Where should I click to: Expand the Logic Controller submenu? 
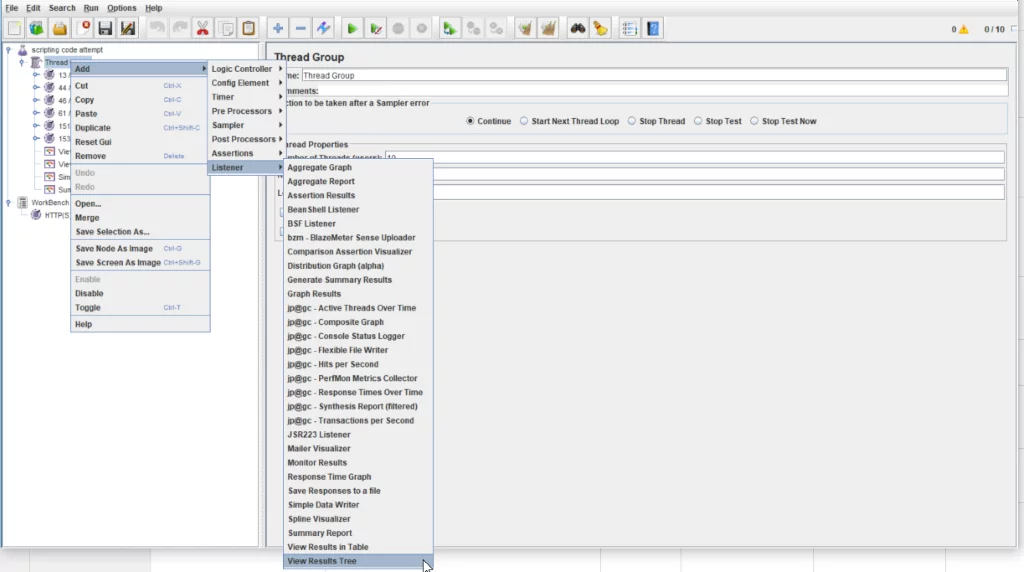pos(246,69)
